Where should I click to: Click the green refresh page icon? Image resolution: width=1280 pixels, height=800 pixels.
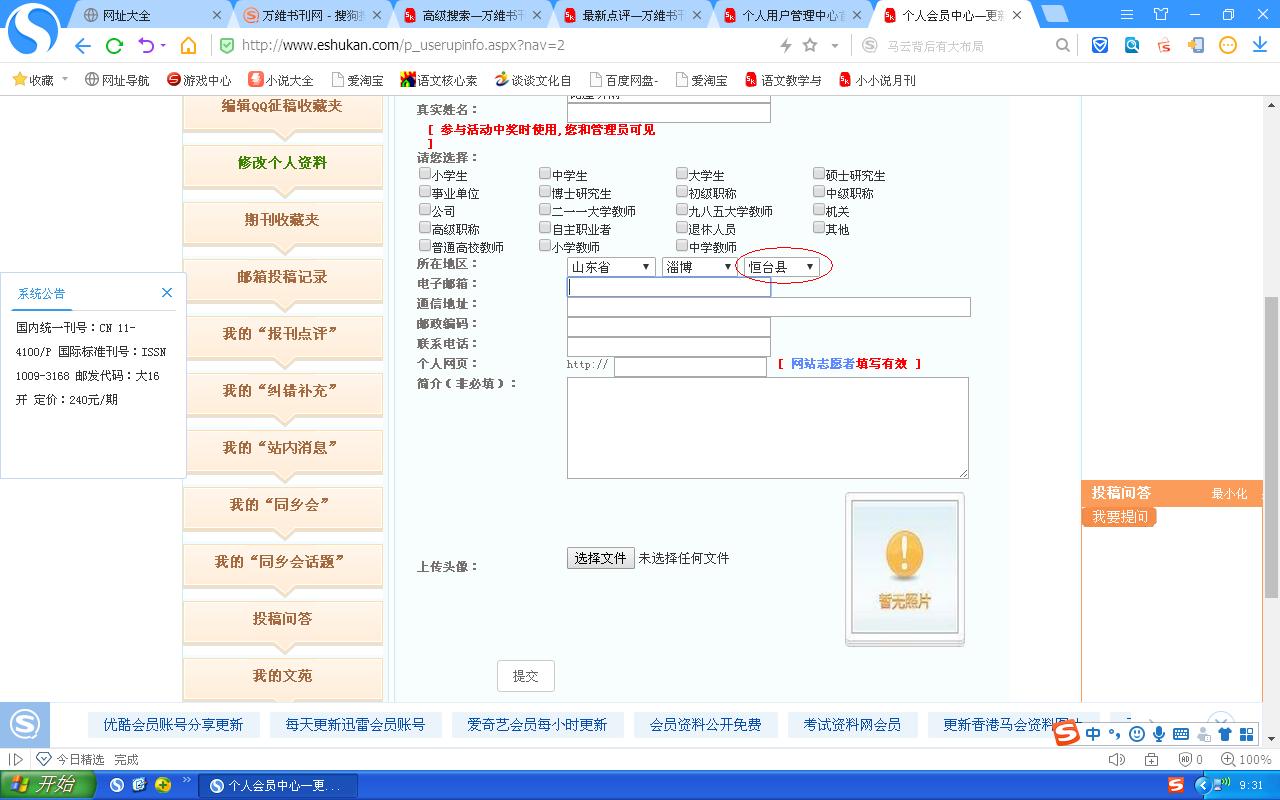tap(114, 46)
